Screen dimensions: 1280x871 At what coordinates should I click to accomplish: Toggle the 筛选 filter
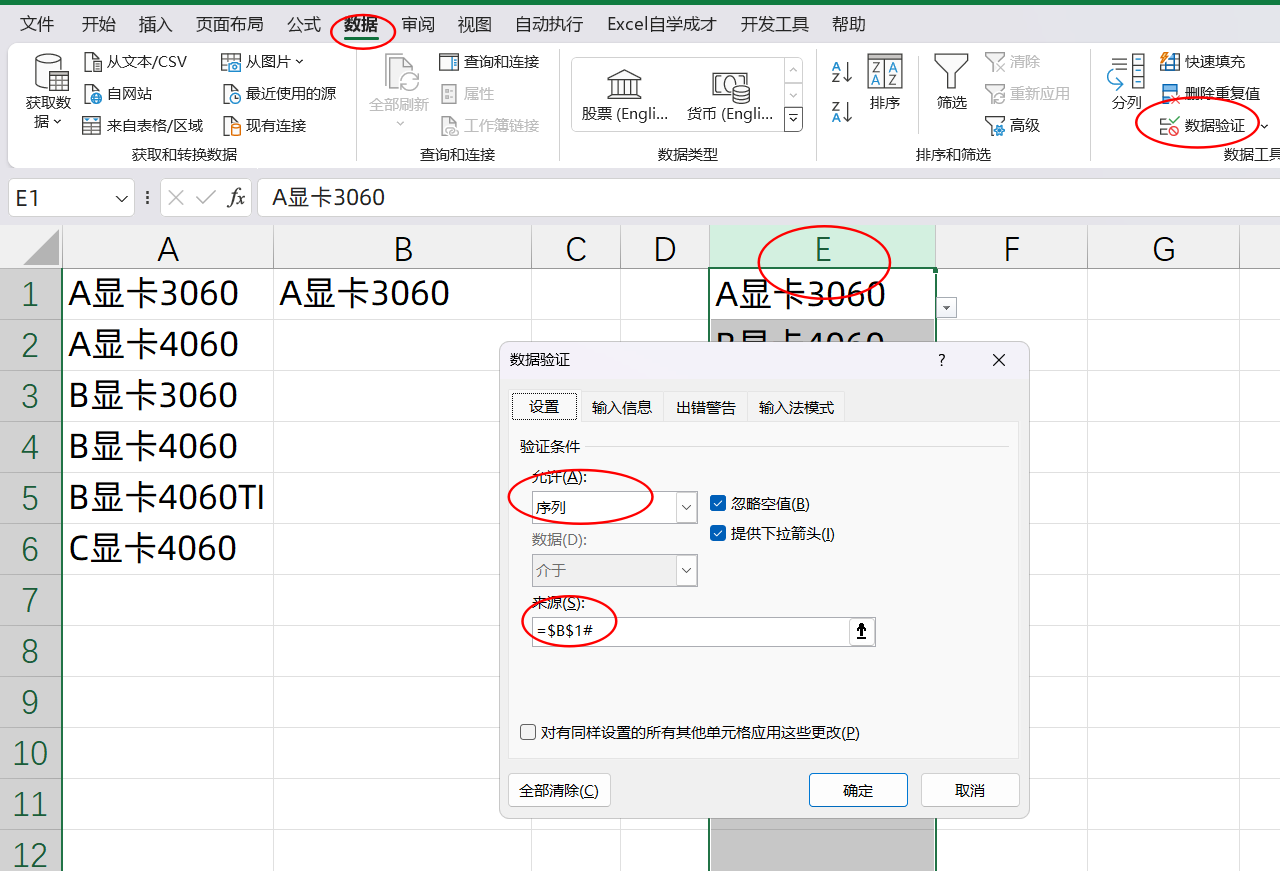coord(951,82)
